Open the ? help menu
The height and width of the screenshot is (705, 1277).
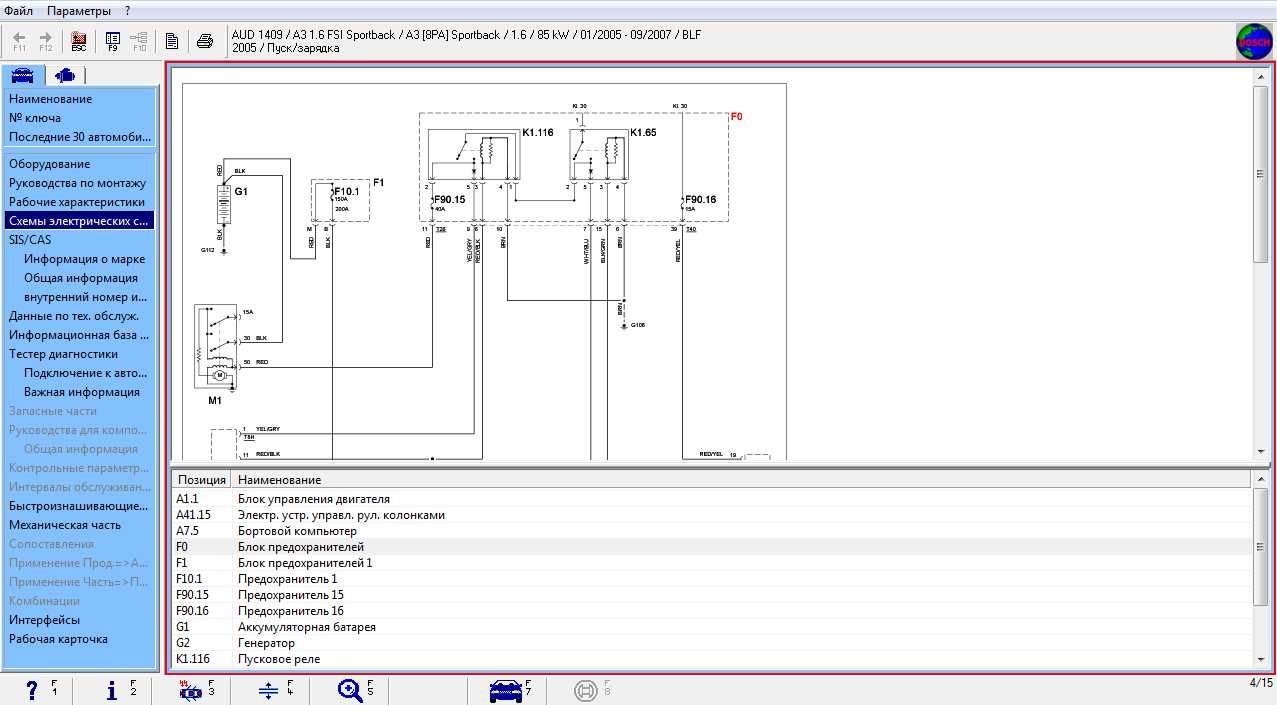[127, 10]
